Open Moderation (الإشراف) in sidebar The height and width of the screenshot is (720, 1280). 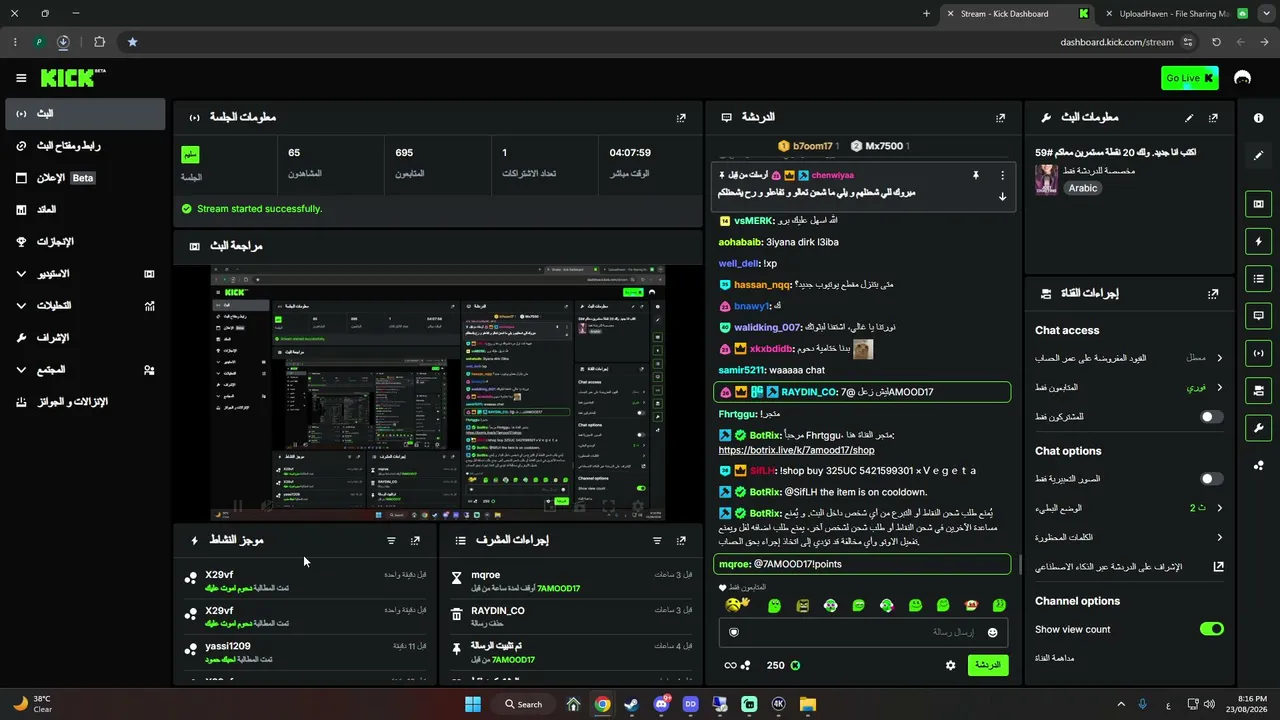pyautogui.click(x=85, y=338)
